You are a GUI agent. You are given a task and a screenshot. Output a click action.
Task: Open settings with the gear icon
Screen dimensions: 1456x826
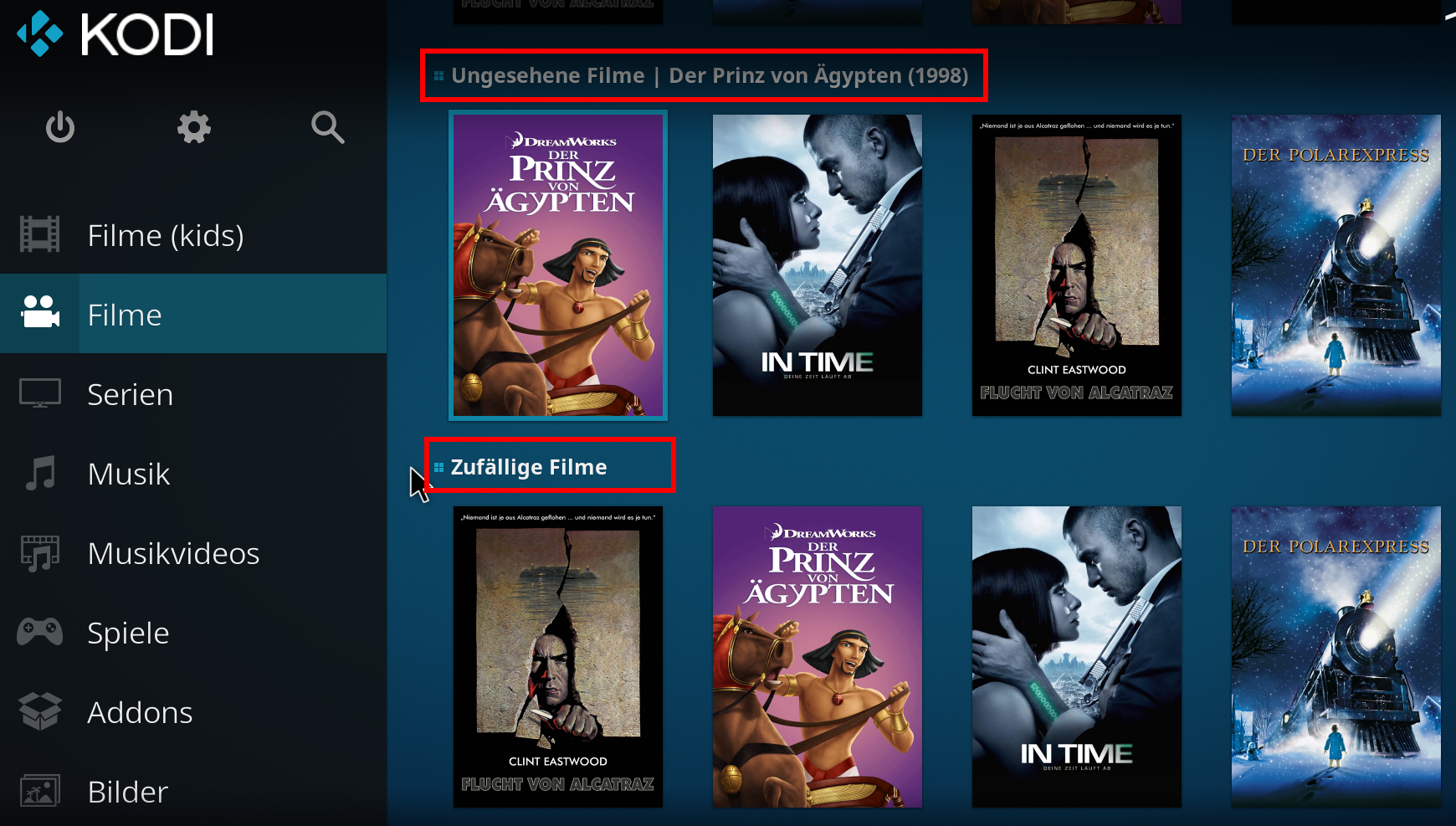coord(194,127)
